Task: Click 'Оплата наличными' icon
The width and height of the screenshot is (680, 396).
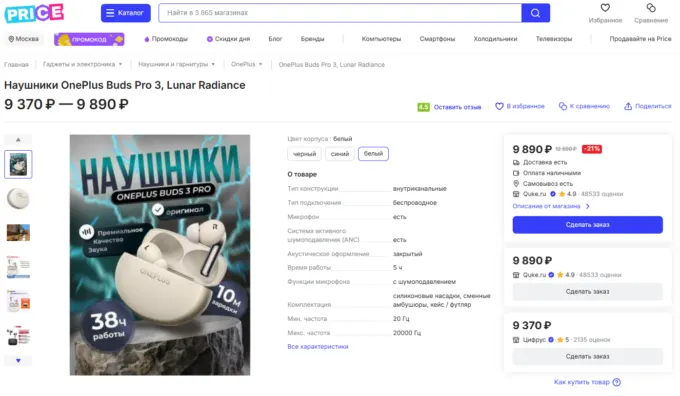Action: coord(516,173)
